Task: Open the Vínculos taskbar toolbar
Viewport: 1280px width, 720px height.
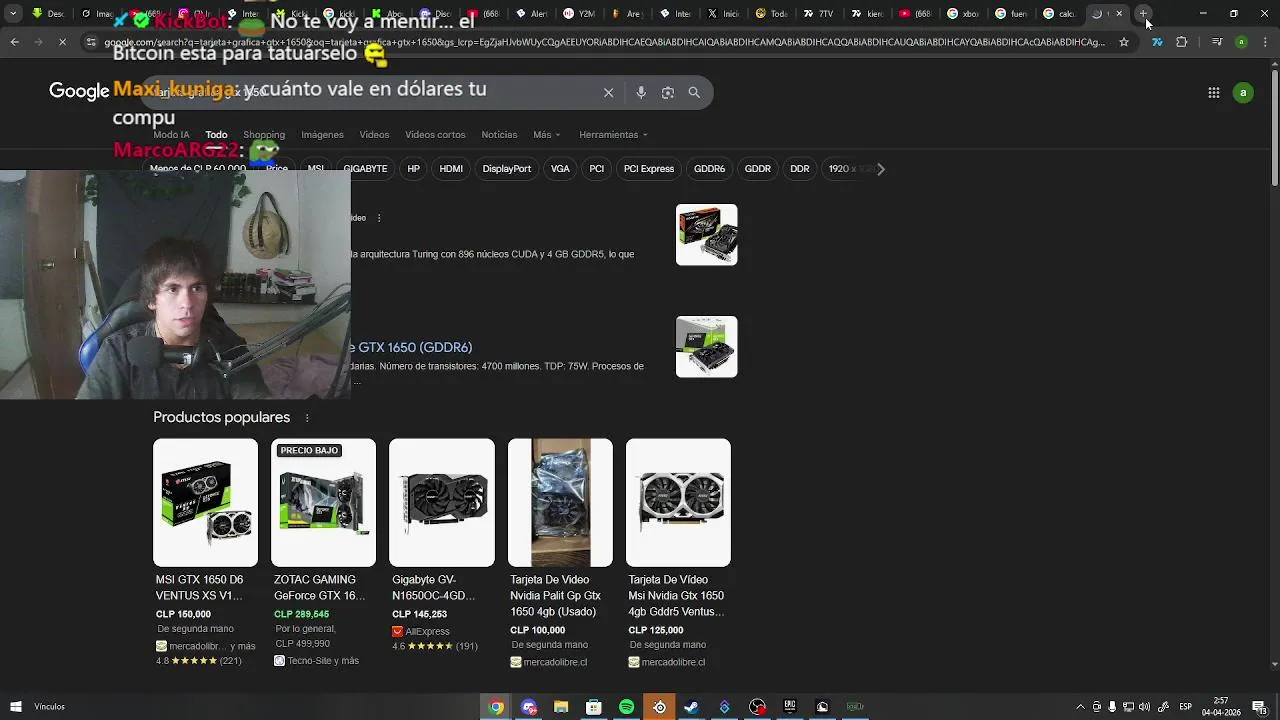Action: pyautogui.click(x=49, y=707)
